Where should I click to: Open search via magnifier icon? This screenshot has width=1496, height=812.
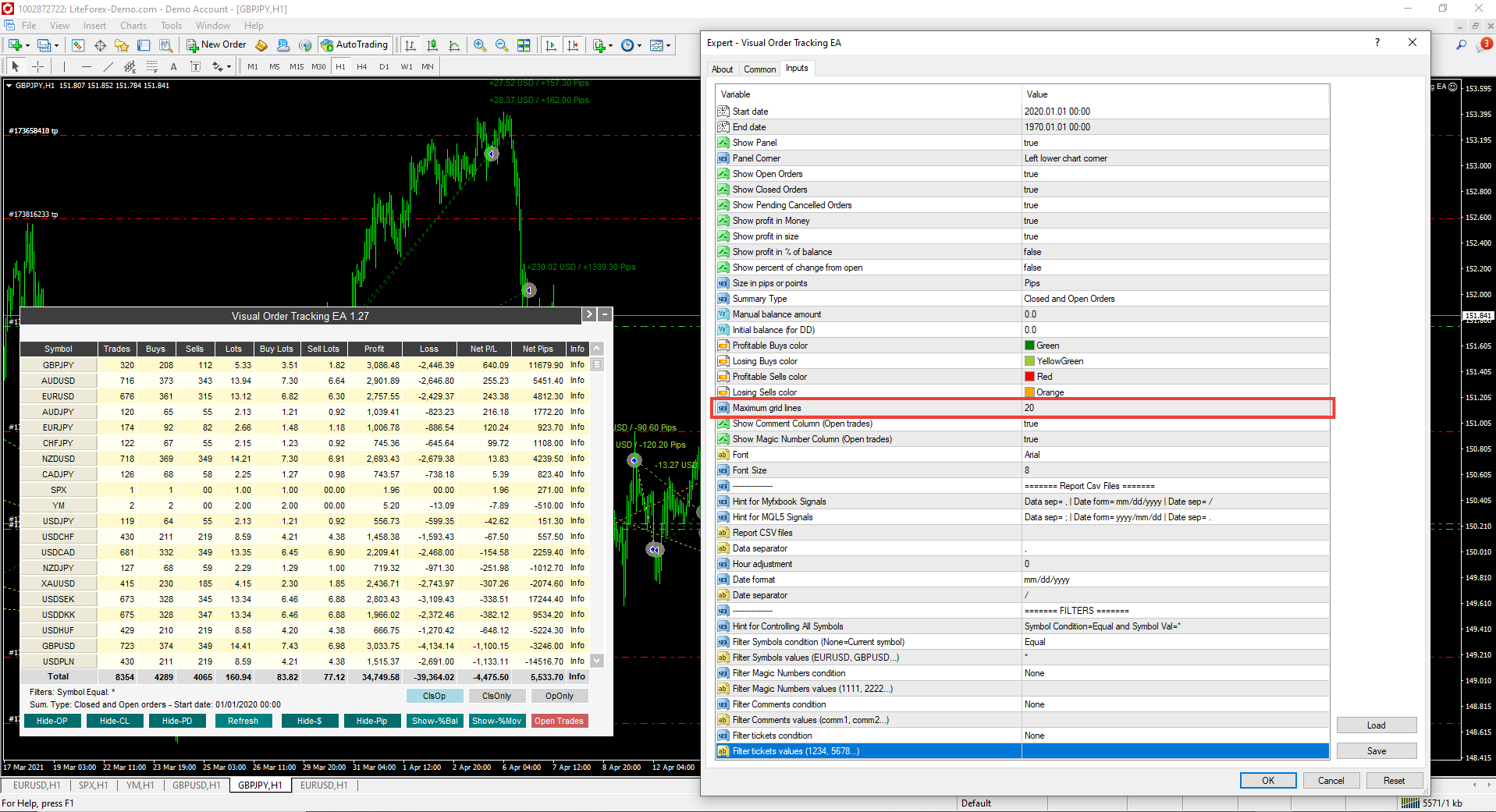1461,45
